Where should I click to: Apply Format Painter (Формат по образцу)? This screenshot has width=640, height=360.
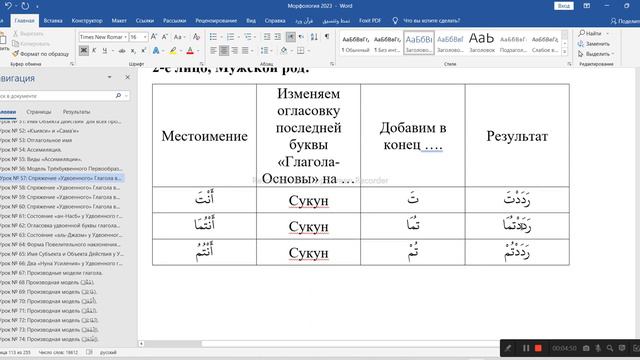41,54
